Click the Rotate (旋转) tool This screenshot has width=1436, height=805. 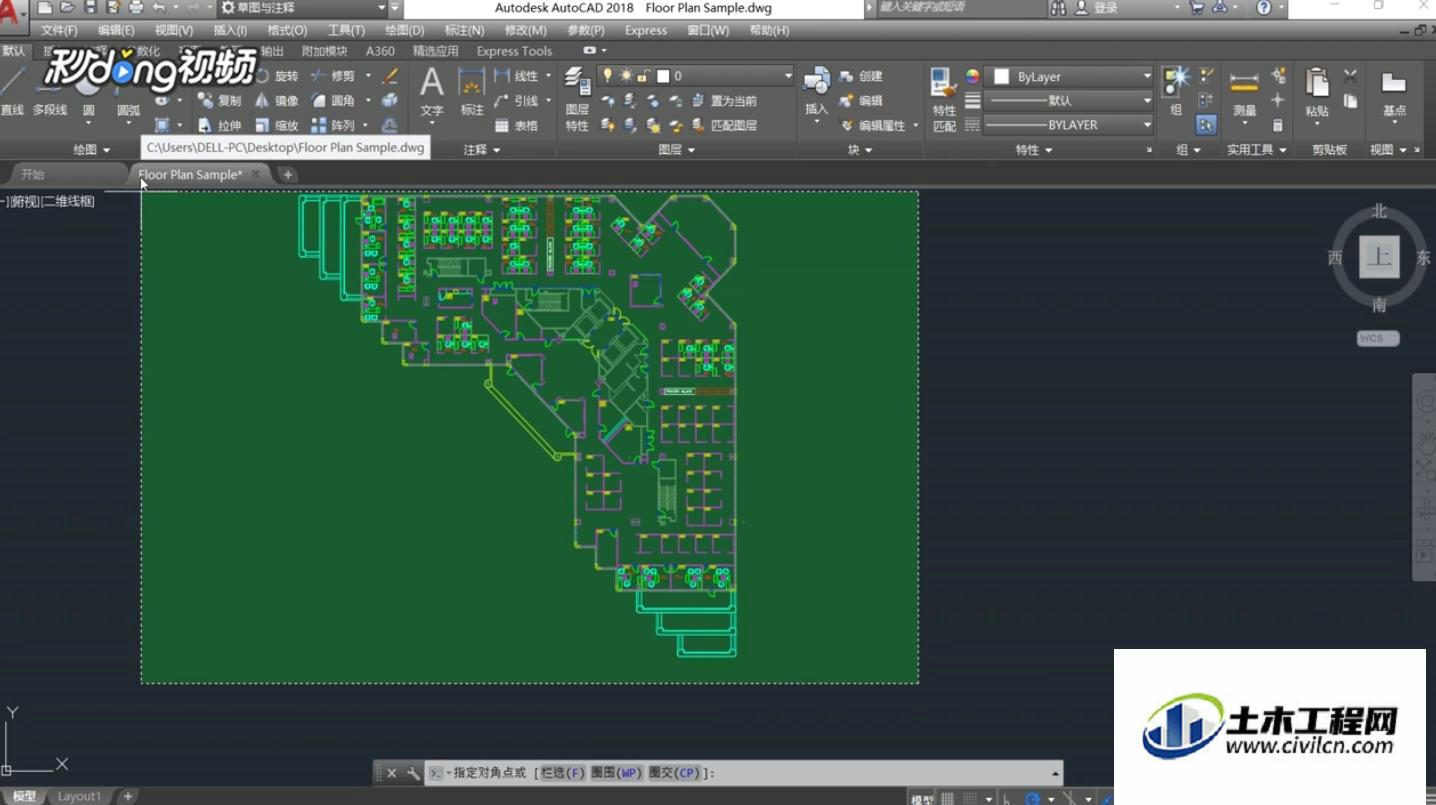276,76
